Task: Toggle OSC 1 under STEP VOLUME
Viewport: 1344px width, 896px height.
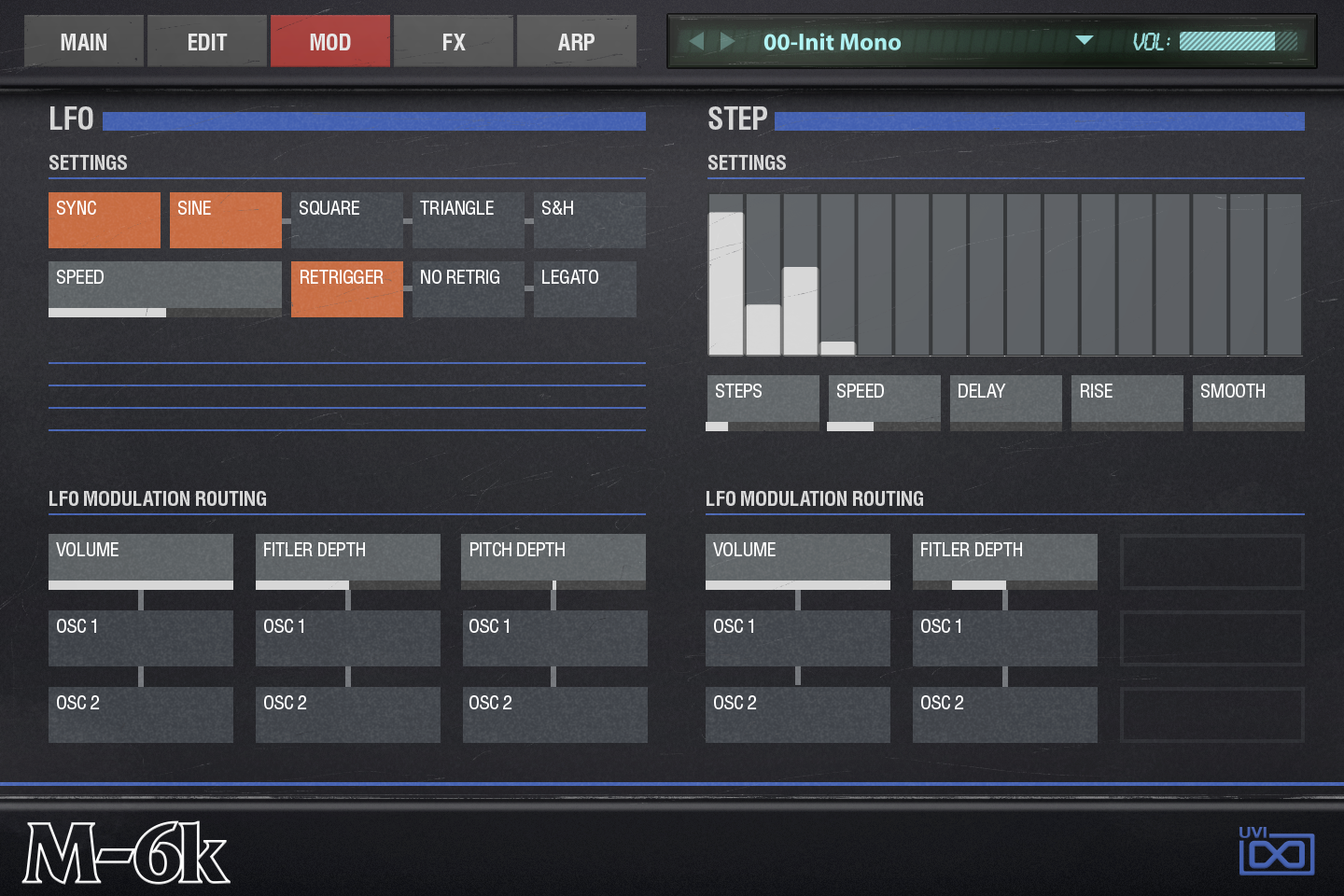Action: coord(798,638)
